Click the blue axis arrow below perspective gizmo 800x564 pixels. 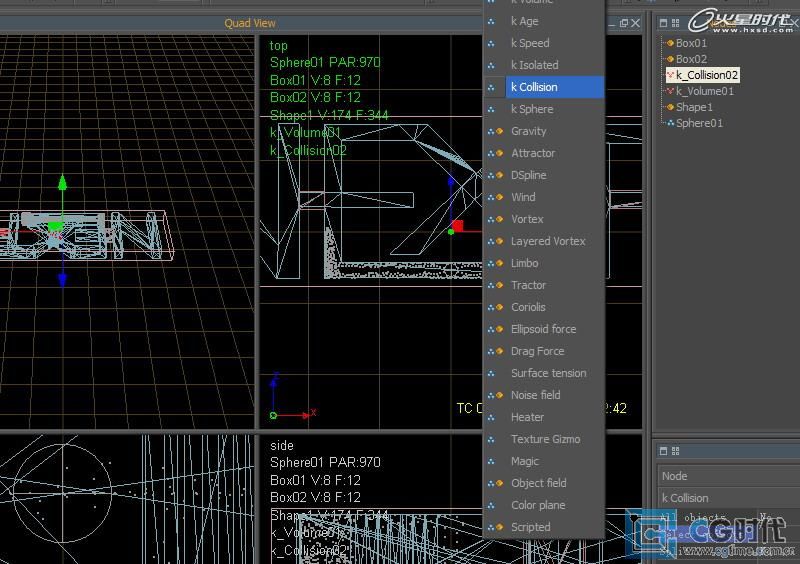point(62,280)
